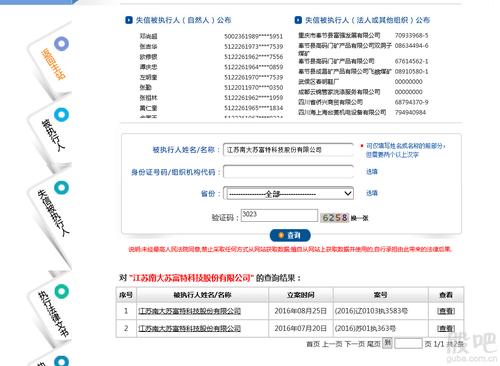500x366 pixels.
Task: Click case number (2016)辽0103执3583号
Action: click(371, 311)
